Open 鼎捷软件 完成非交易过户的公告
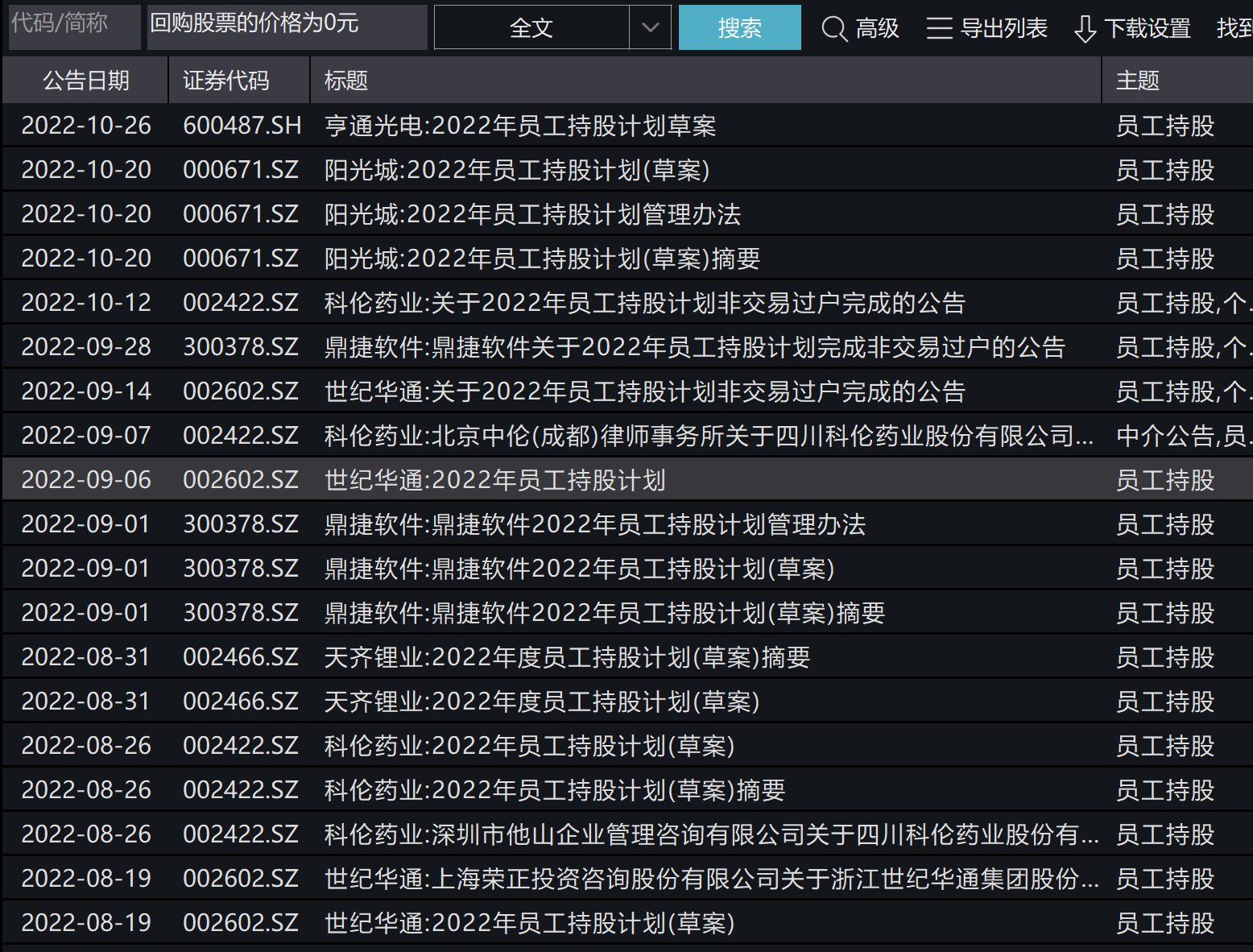This screenshot has height=952, width=1253. 695,347
